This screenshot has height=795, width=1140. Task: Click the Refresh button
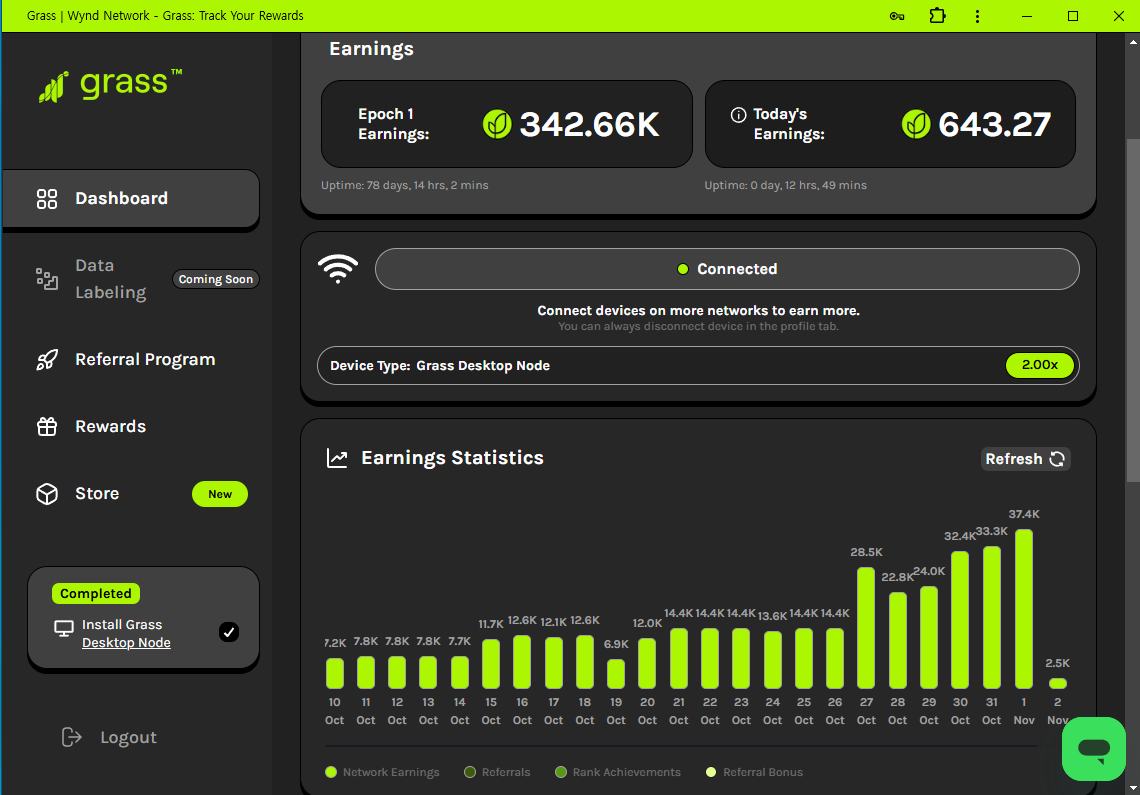(1025, 459)
